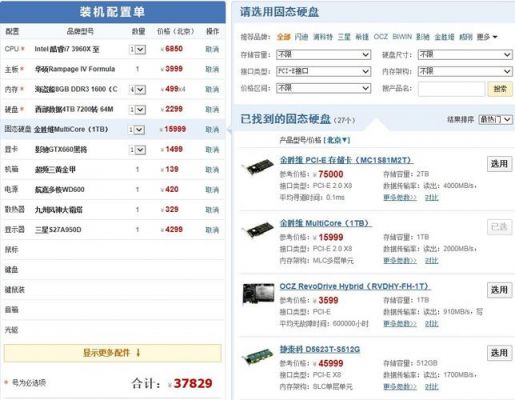Select the 显示器 category label
515x400 pixels.
coord(15,230)
